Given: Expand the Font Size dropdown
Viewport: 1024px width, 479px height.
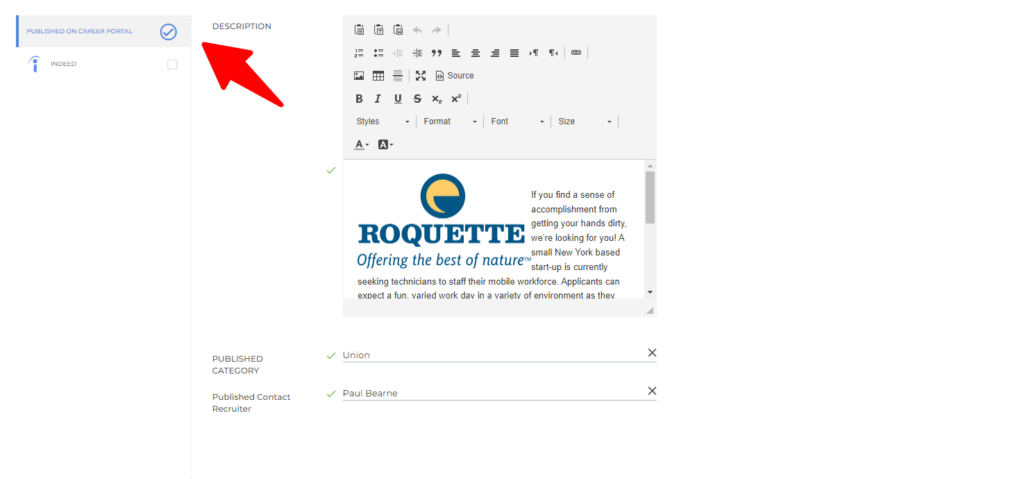Looking at the screenshot, I should point(584,122).
